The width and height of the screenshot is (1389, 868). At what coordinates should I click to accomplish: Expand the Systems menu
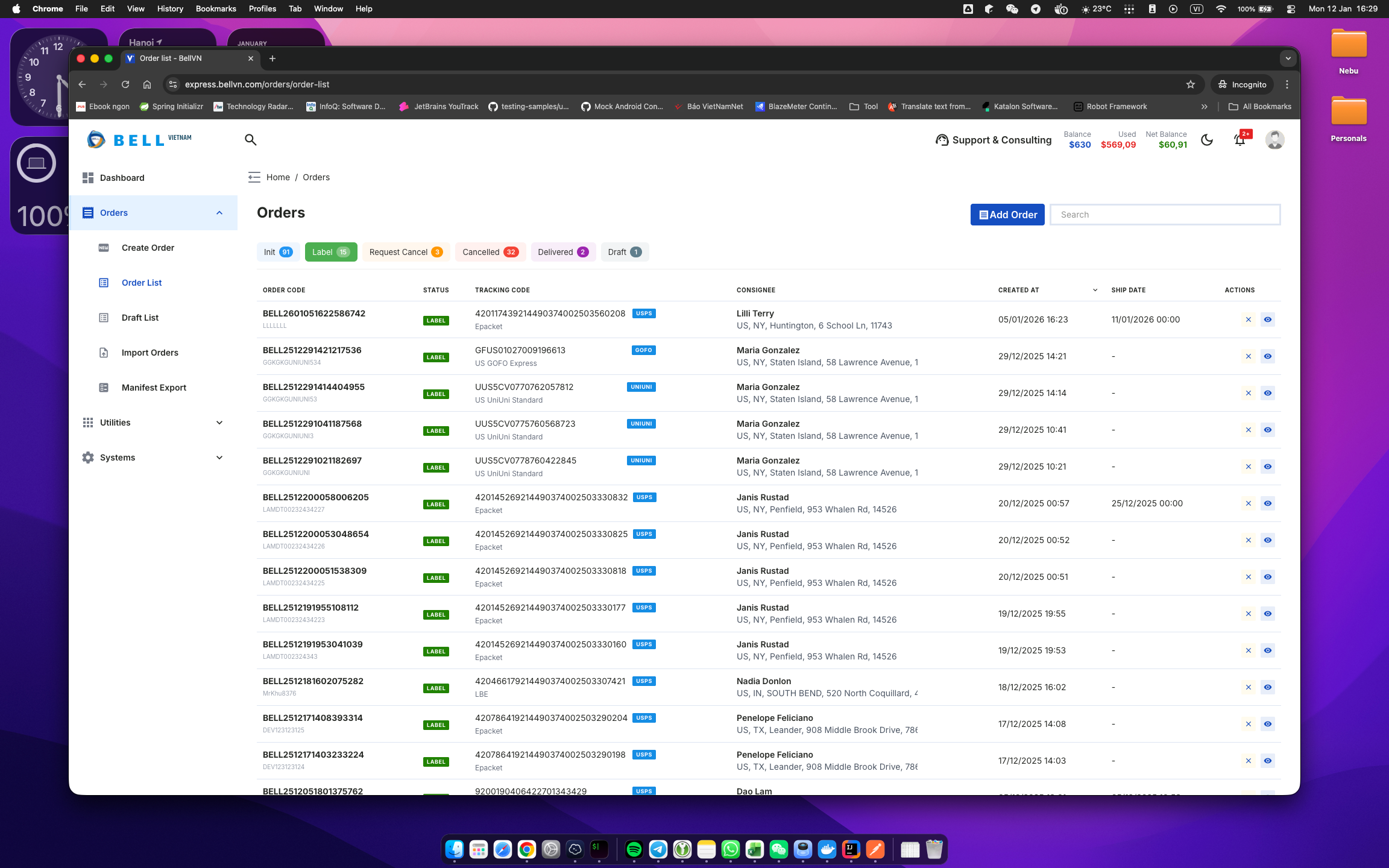(219, 458)
